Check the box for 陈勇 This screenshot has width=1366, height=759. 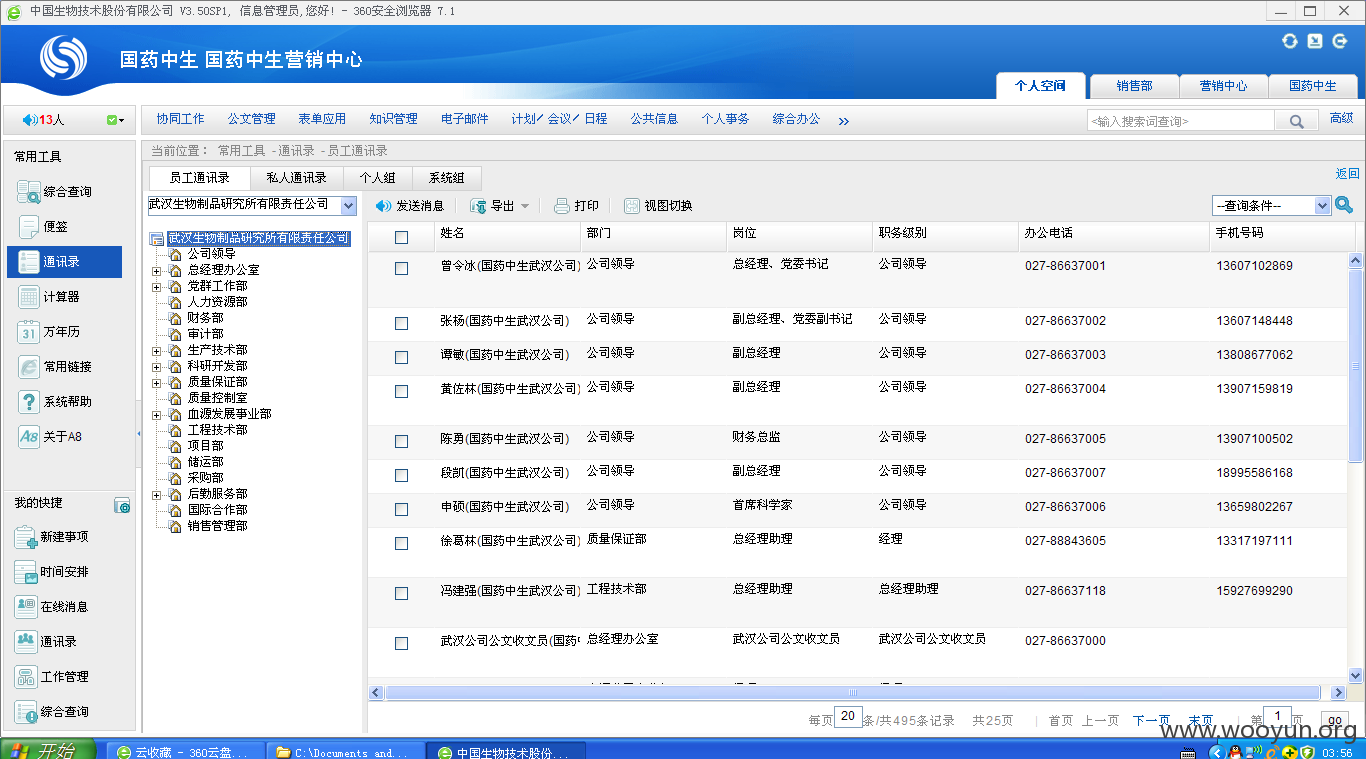coord(401,441)
